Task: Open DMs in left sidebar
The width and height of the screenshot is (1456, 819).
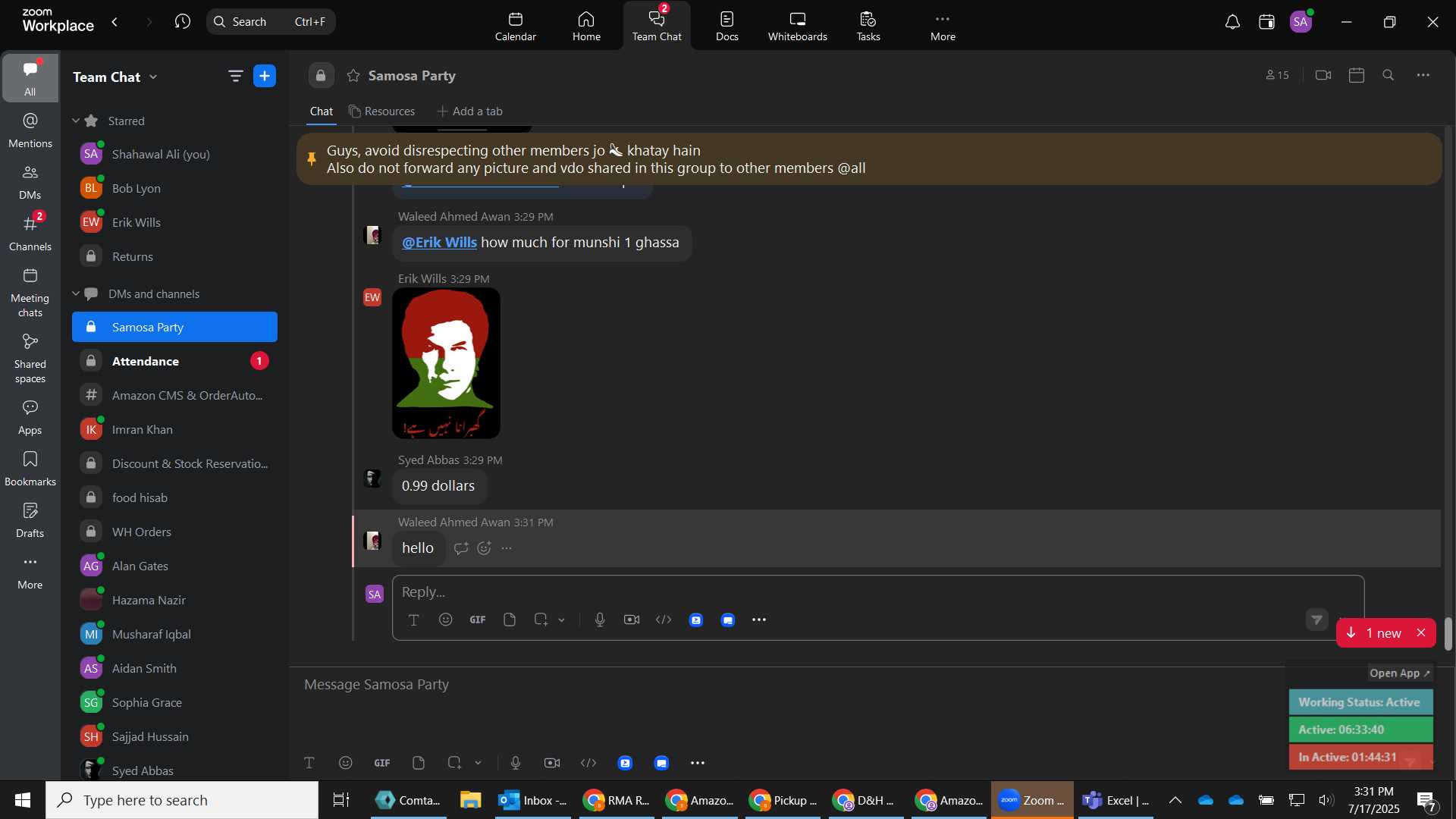Action: tap(30, 182)
